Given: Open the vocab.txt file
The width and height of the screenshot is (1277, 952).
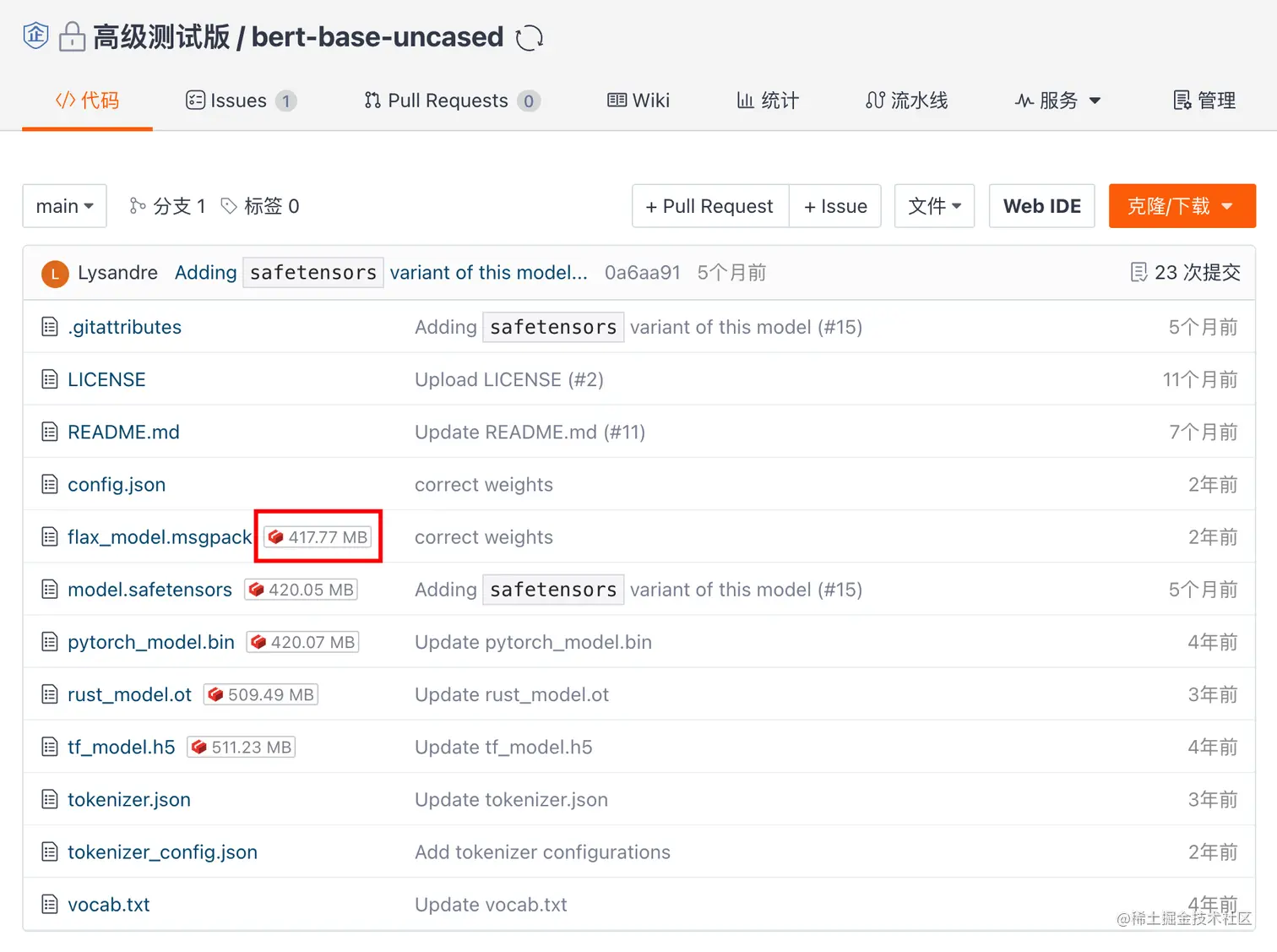Looking at the screenshot, I should click(x=109, y=905).
